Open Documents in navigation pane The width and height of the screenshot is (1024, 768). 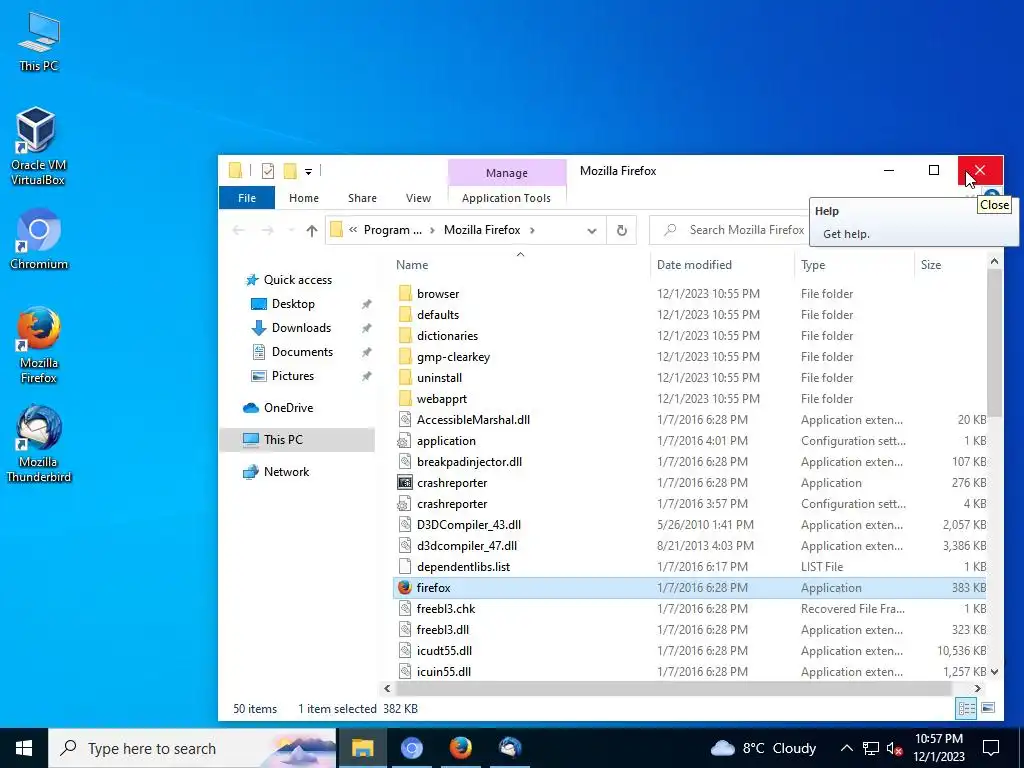pyautogui.click(x=302, y=352)
